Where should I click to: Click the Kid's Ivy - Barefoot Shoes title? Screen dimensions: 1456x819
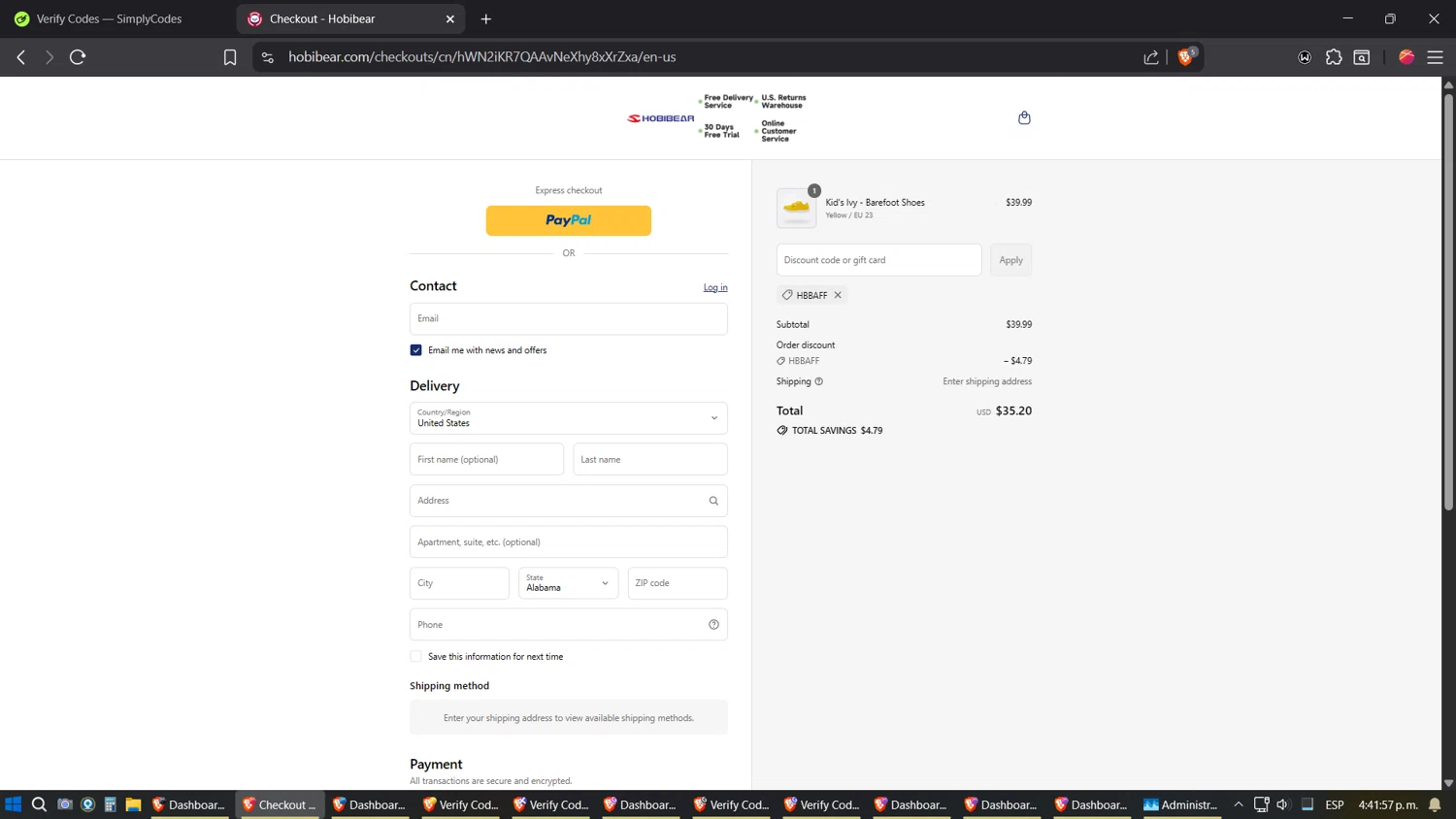point(875,203)
